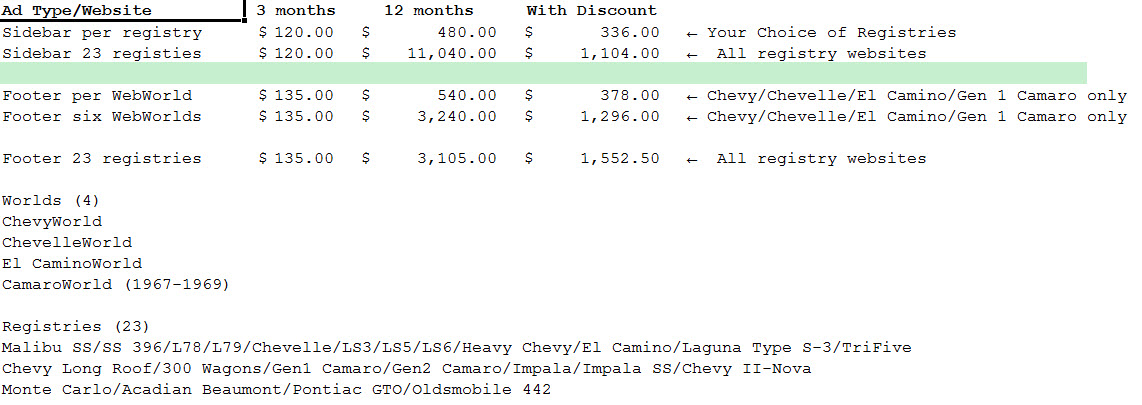Image resolution: width=1142 pixels, height=405 pixels.
Task: Select the "Footer per WebWorld" label cell
Action: tap(97, 96)
